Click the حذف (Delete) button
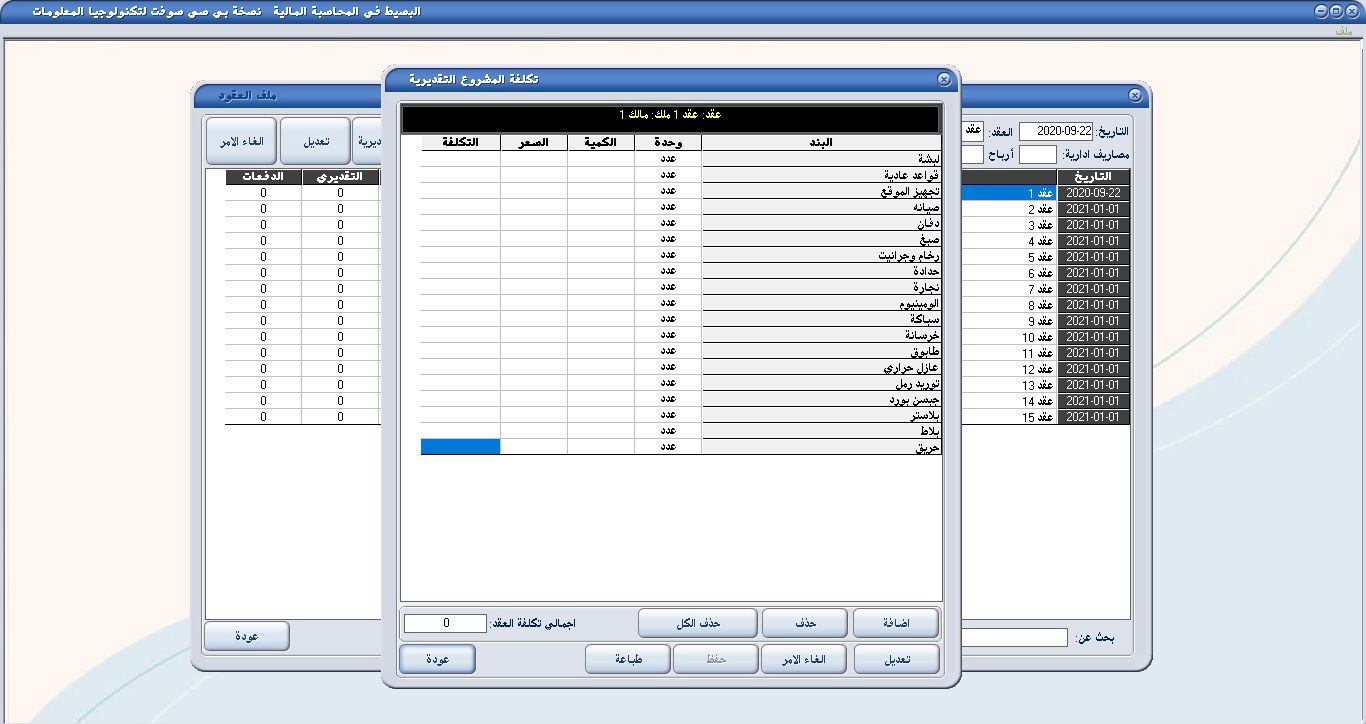Viewport: 1366px width, 724px height. tap(803, 622)
